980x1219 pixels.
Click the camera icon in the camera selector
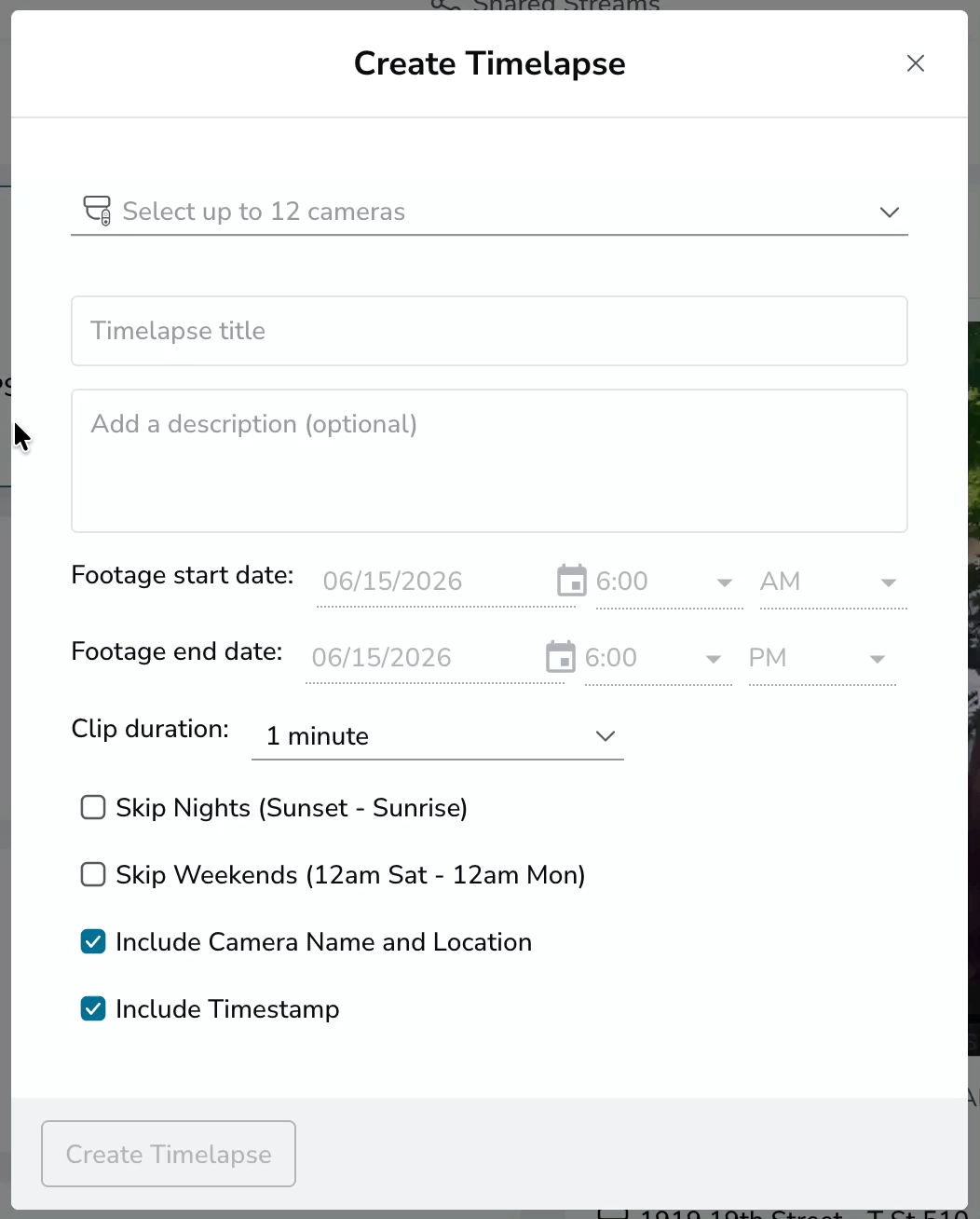coord(98,211)
